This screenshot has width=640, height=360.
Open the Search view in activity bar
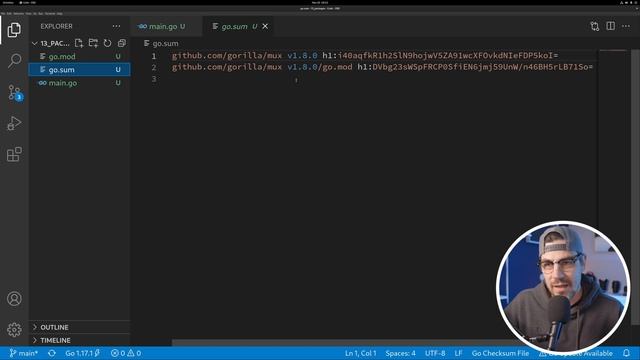pos(14,61)
